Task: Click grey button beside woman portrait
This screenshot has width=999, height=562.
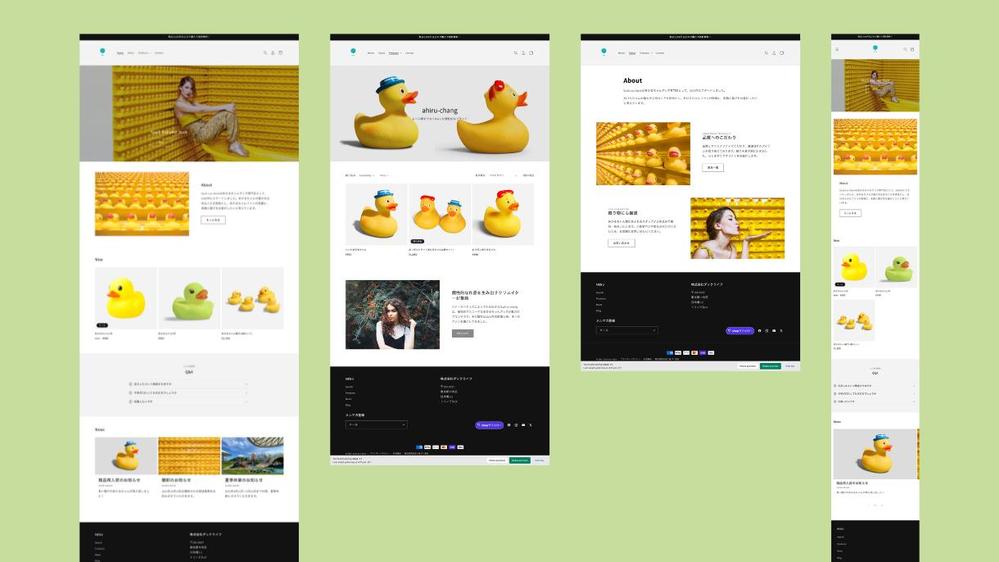Action: click(463, 333)
